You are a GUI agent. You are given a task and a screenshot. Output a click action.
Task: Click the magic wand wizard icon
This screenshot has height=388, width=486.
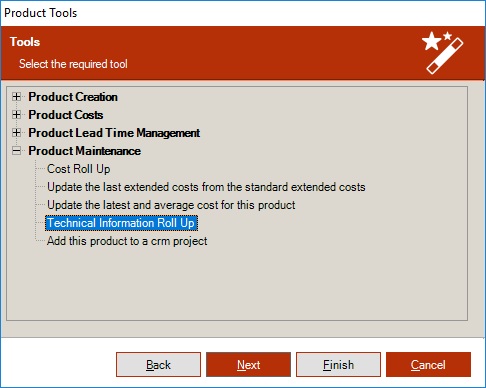(x=443, y=53)
